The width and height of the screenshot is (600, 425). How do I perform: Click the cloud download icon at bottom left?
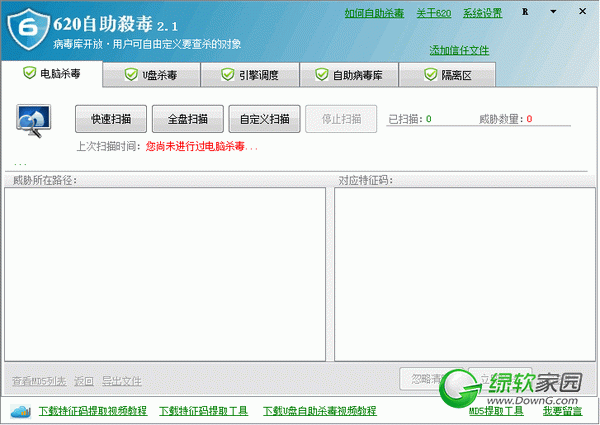coord(20,411)
